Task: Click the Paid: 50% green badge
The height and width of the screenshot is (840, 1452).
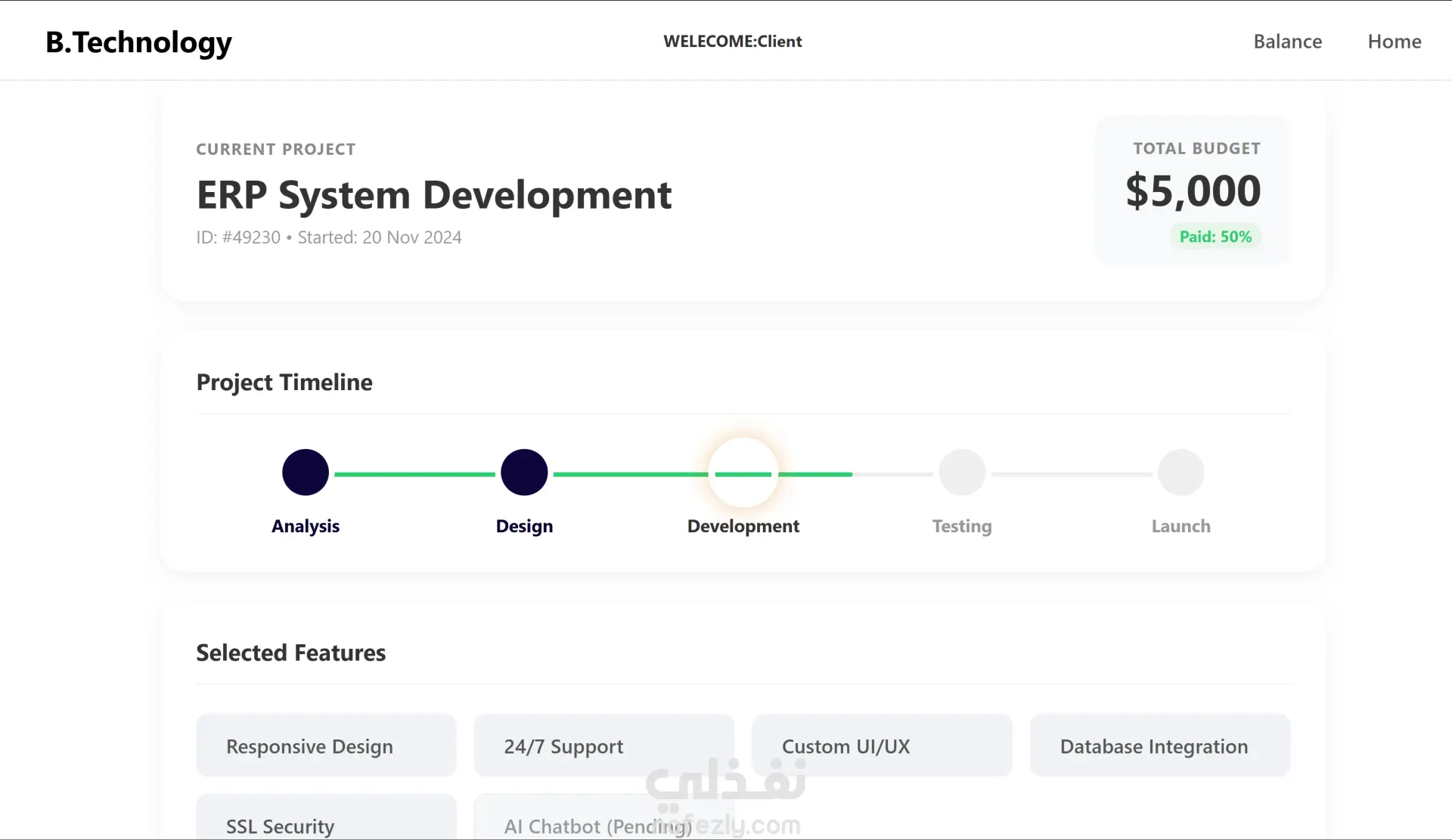Action: pos(1215,237)
